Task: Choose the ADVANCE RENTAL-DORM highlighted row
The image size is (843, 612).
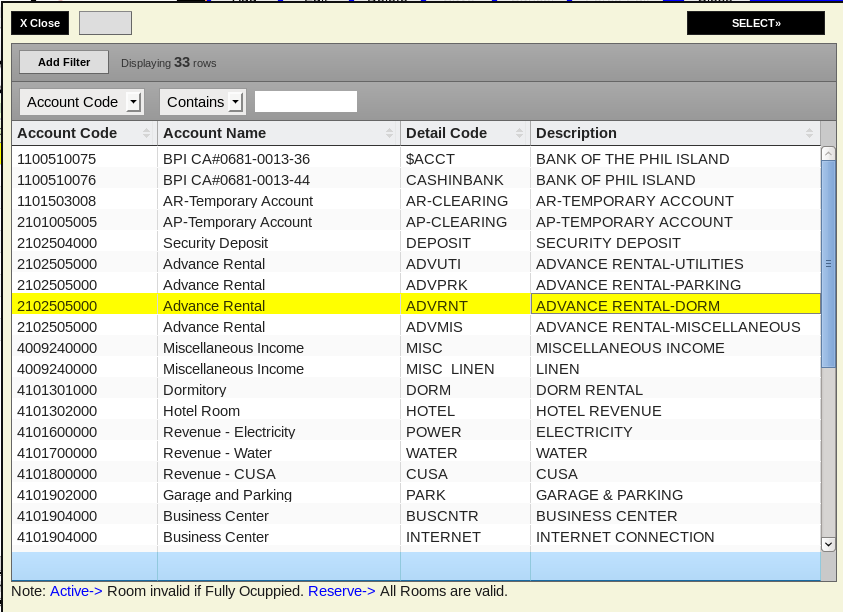Action: (416, 305)
